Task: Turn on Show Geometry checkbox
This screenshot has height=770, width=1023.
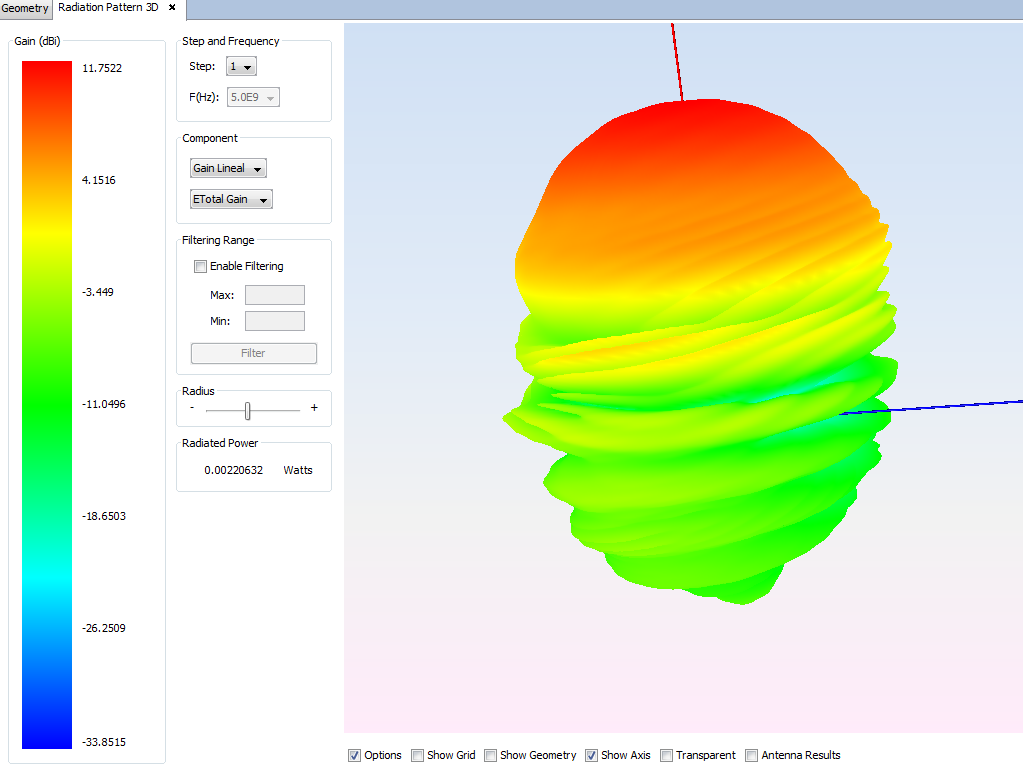Action: (x=490, y=755)
